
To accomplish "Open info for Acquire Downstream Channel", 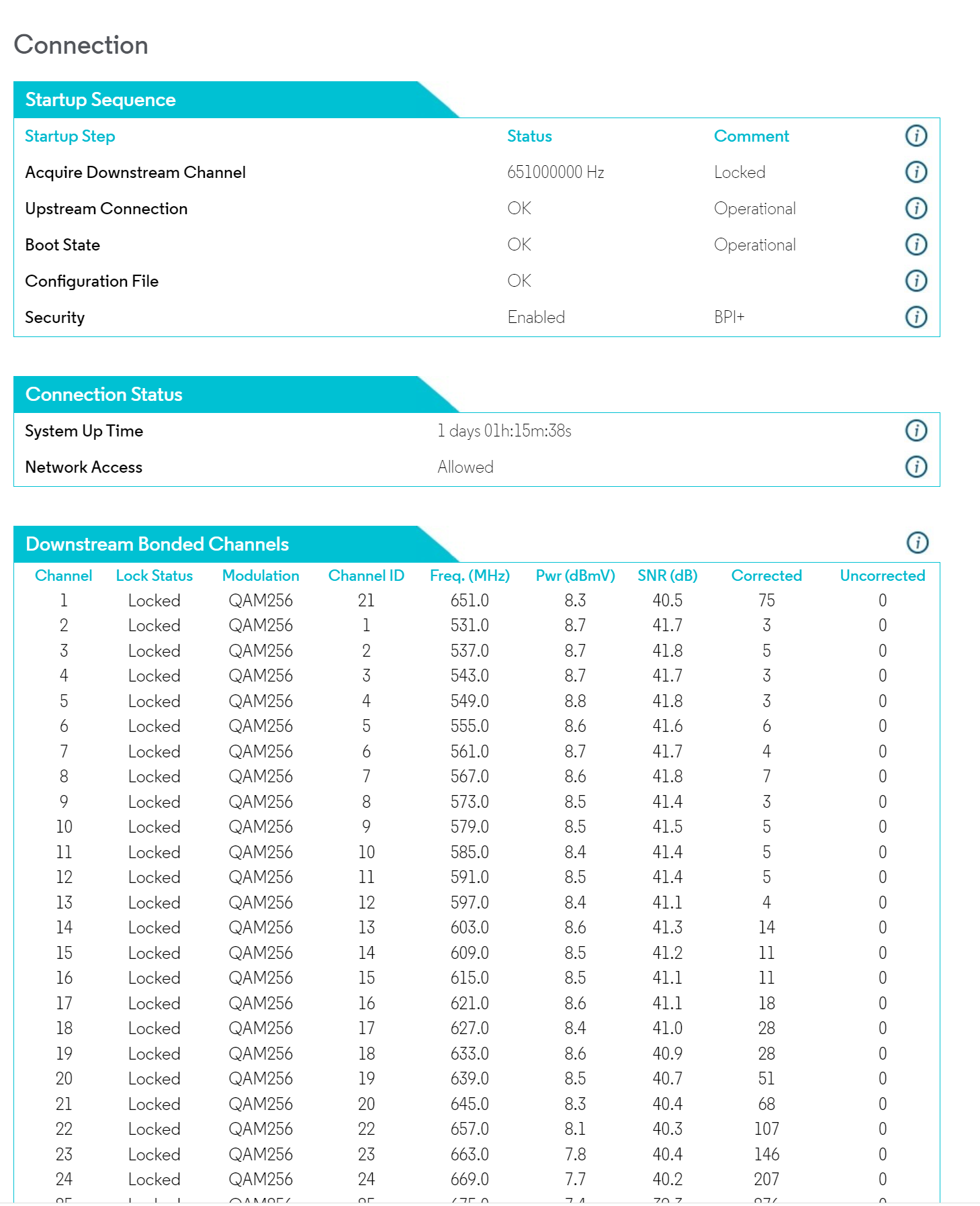I will (x=916, y=173).
